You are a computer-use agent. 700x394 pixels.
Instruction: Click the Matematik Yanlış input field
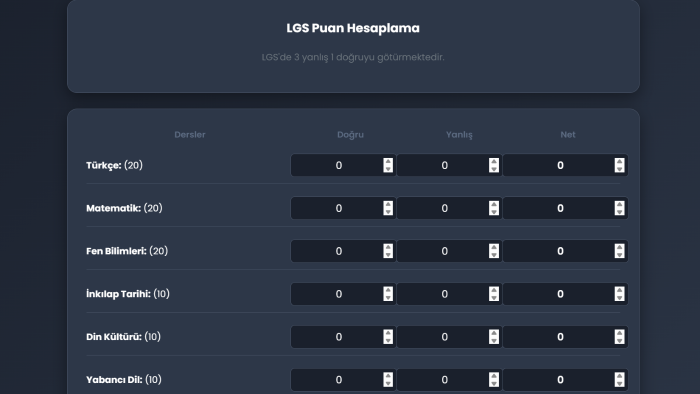pyautogui.click(x=449, y=208)
